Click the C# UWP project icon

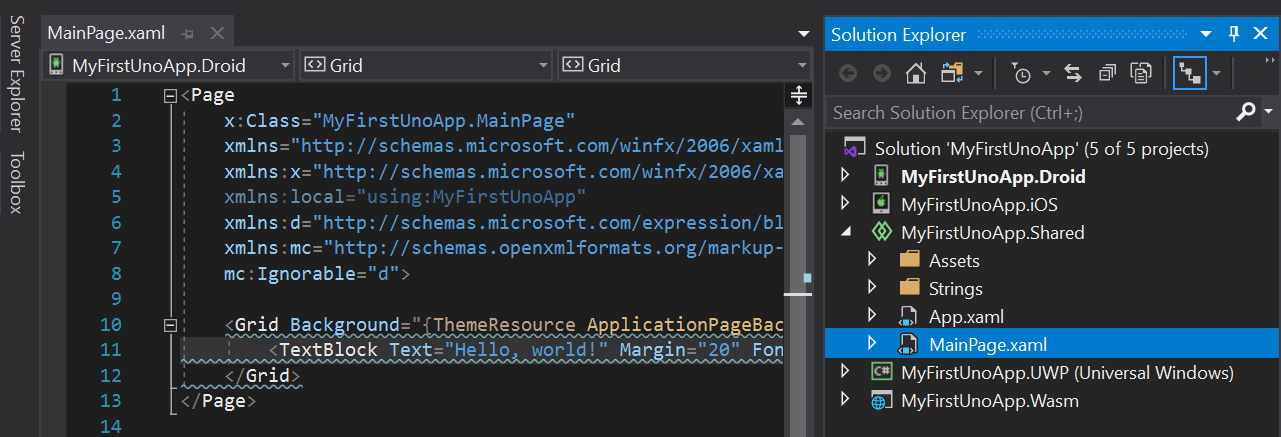click(x=881, y=372)
